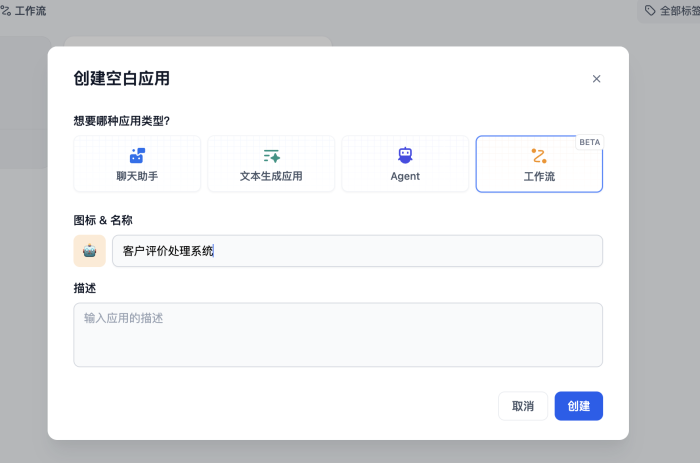Select the 聊天助手 app type label
Viewport: 700px width, 463px height.
coord(137,176)
